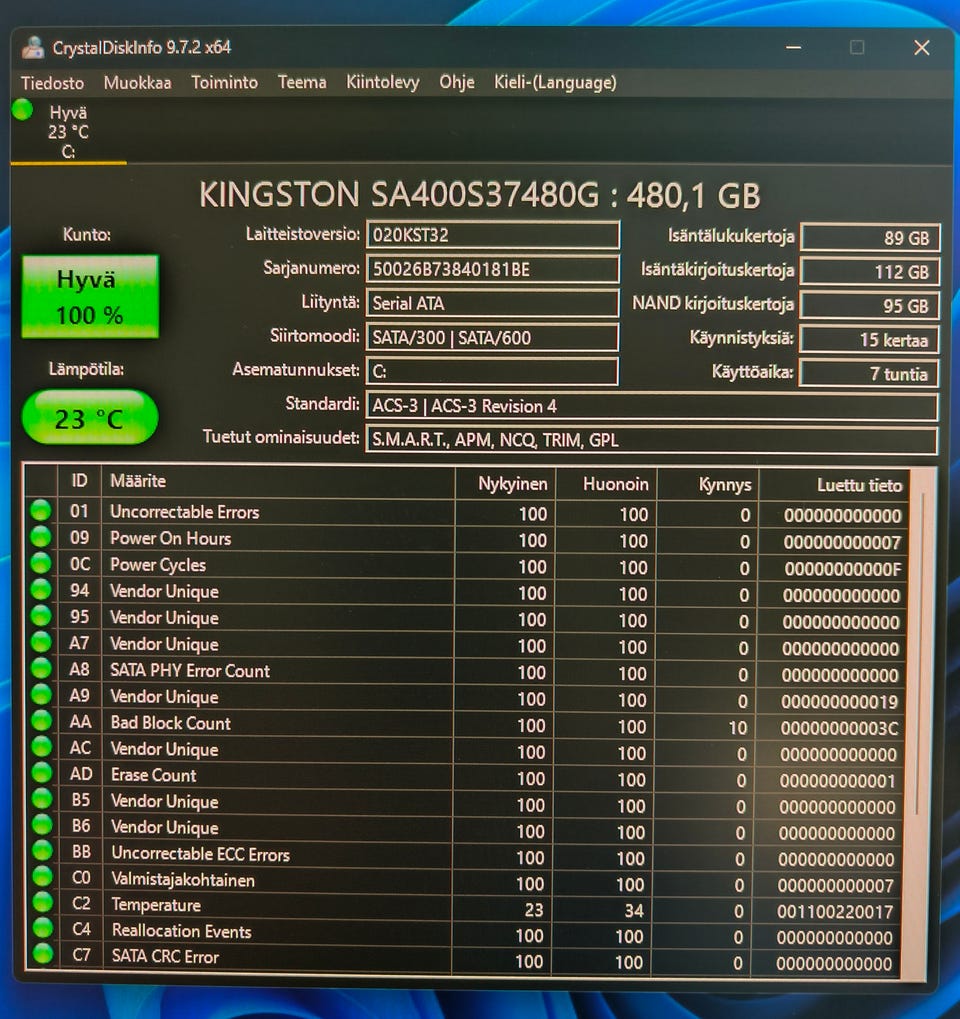960x1019 pixels.
Task: Click the Huonoin column header
Action: [605, 484]
